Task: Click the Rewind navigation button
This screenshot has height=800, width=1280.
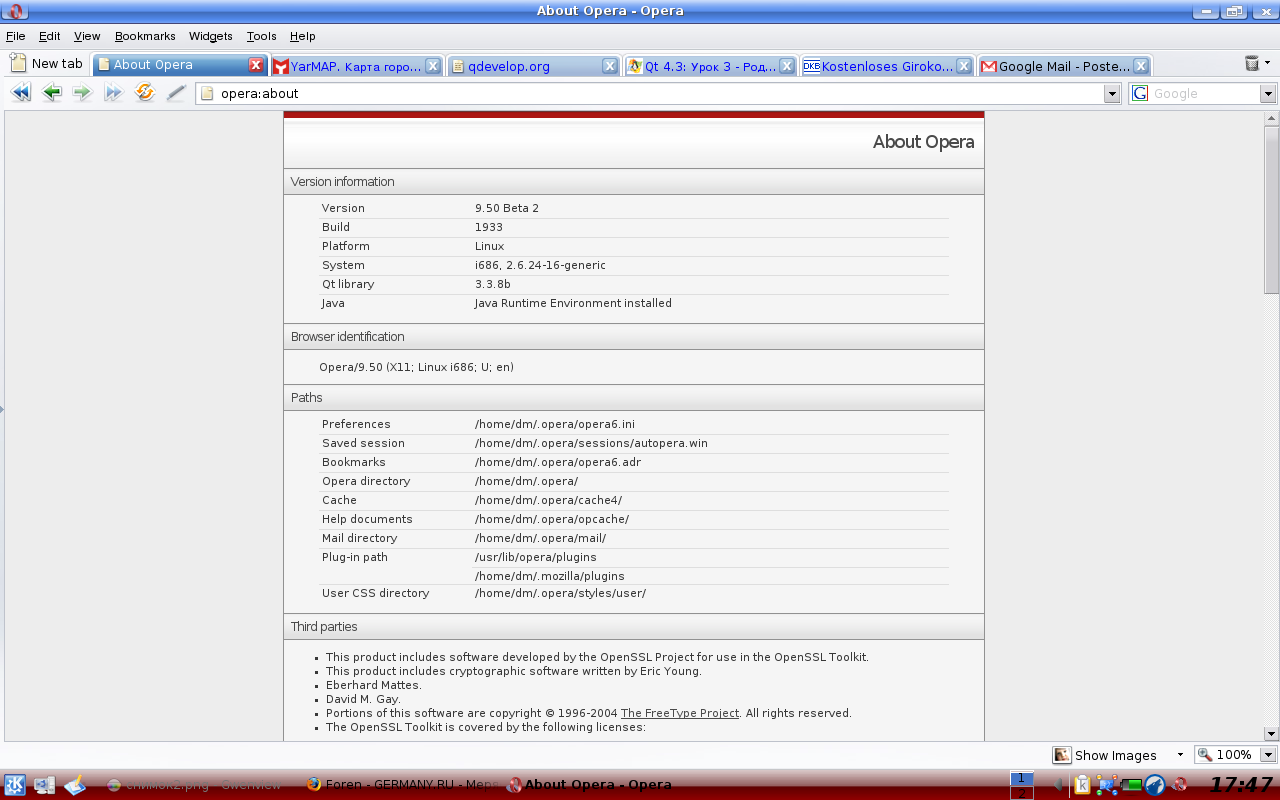Action: click(x=20, y=93)
